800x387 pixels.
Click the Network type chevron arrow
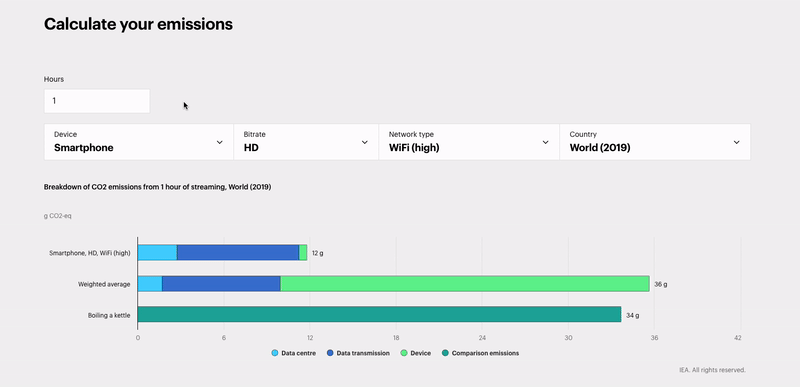(545, 142)
